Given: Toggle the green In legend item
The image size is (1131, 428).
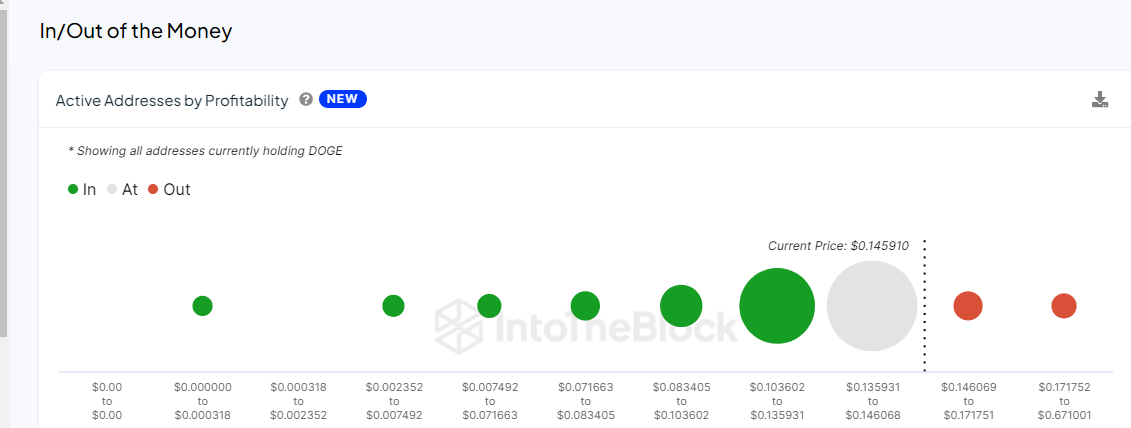Looking at the screenshot, I should coord(82,189).
